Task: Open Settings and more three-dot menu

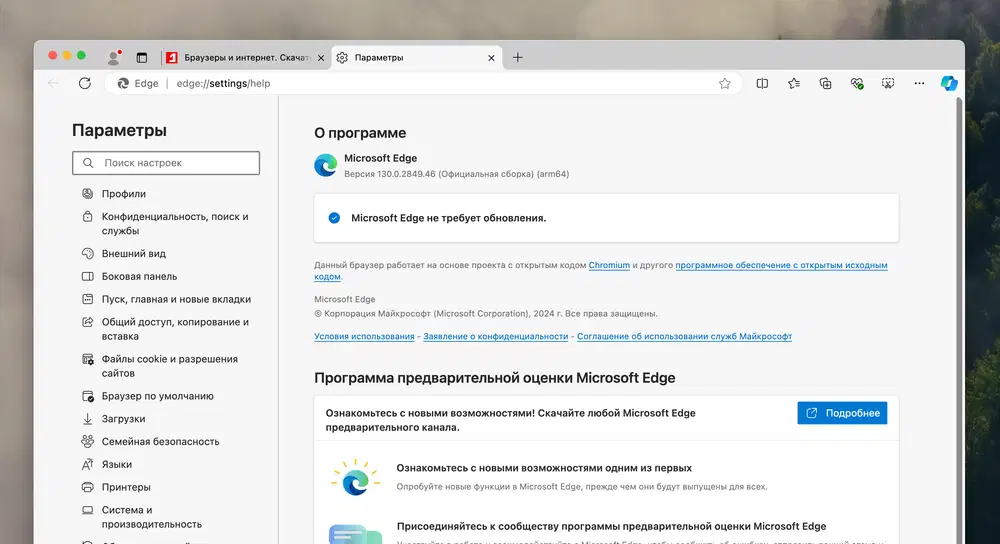Action: pyautogui.click(x=919, y=84)
